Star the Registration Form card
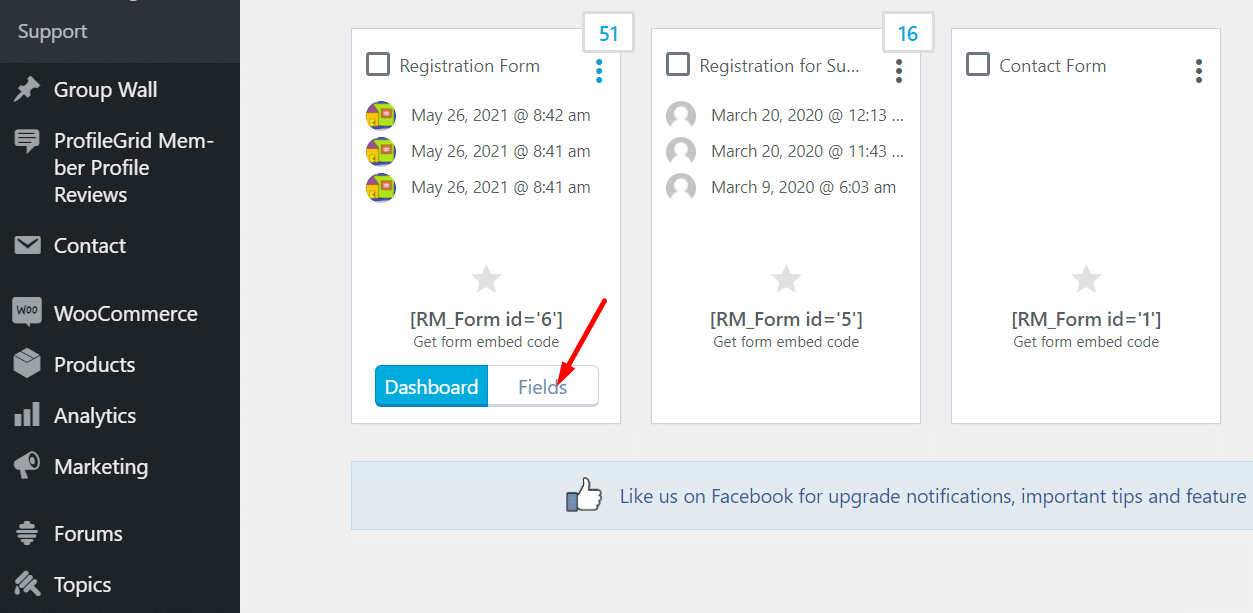1253x613 pixels. pos(486,279)
